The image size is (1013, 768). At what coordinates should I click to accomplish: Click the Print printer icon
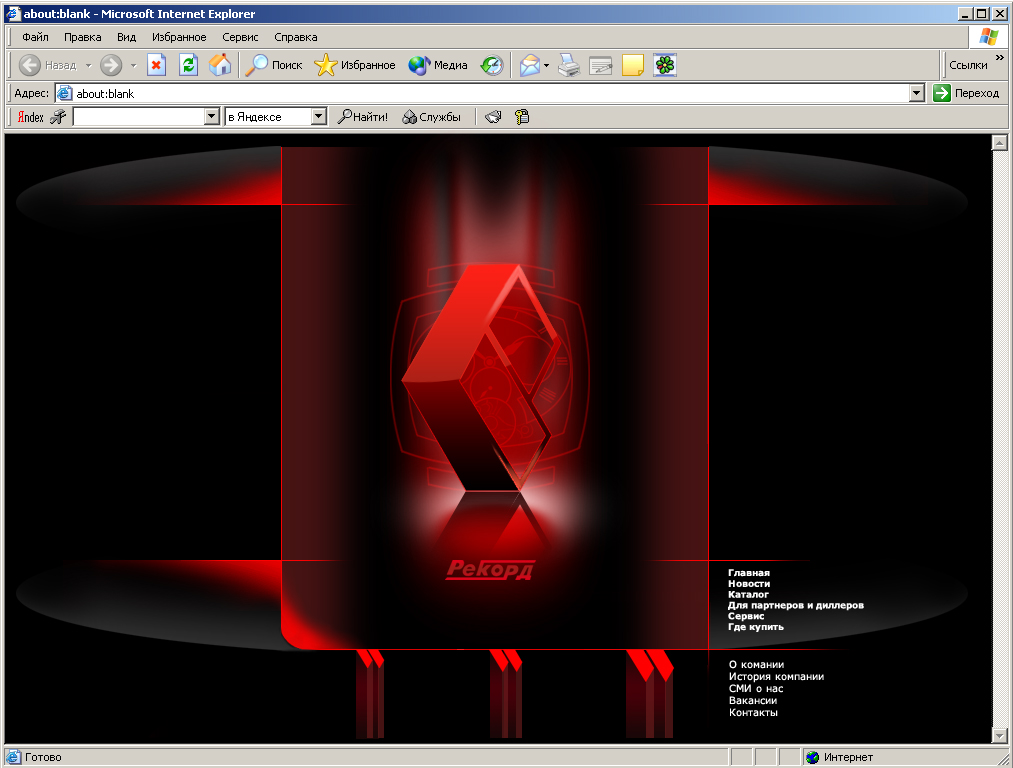tap(568, 65)
